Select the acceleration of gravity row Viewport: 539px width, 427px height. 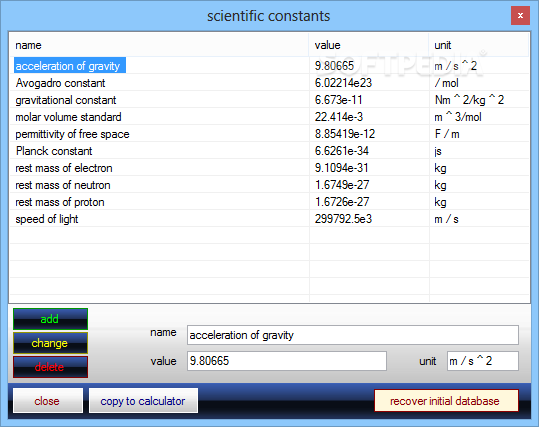(x=270, y=65)
